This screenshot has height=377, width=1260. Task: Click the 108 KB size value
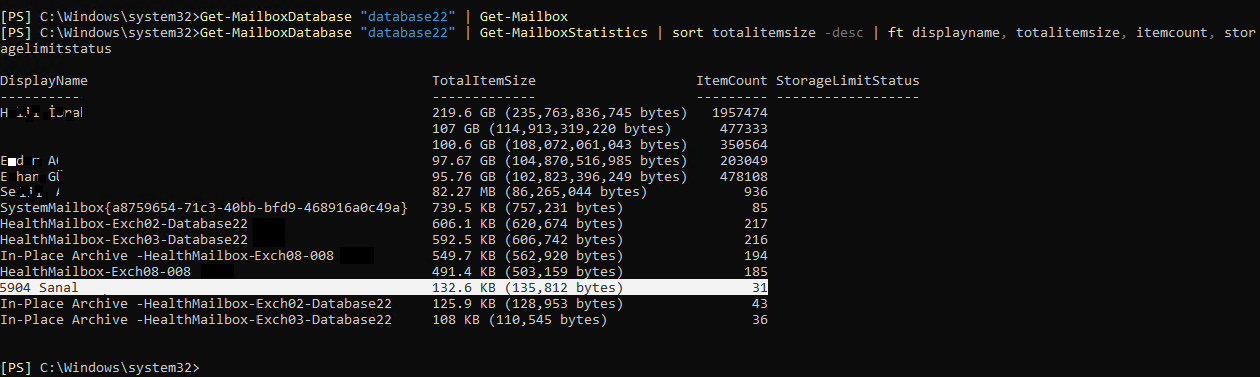tap(520, 320)
